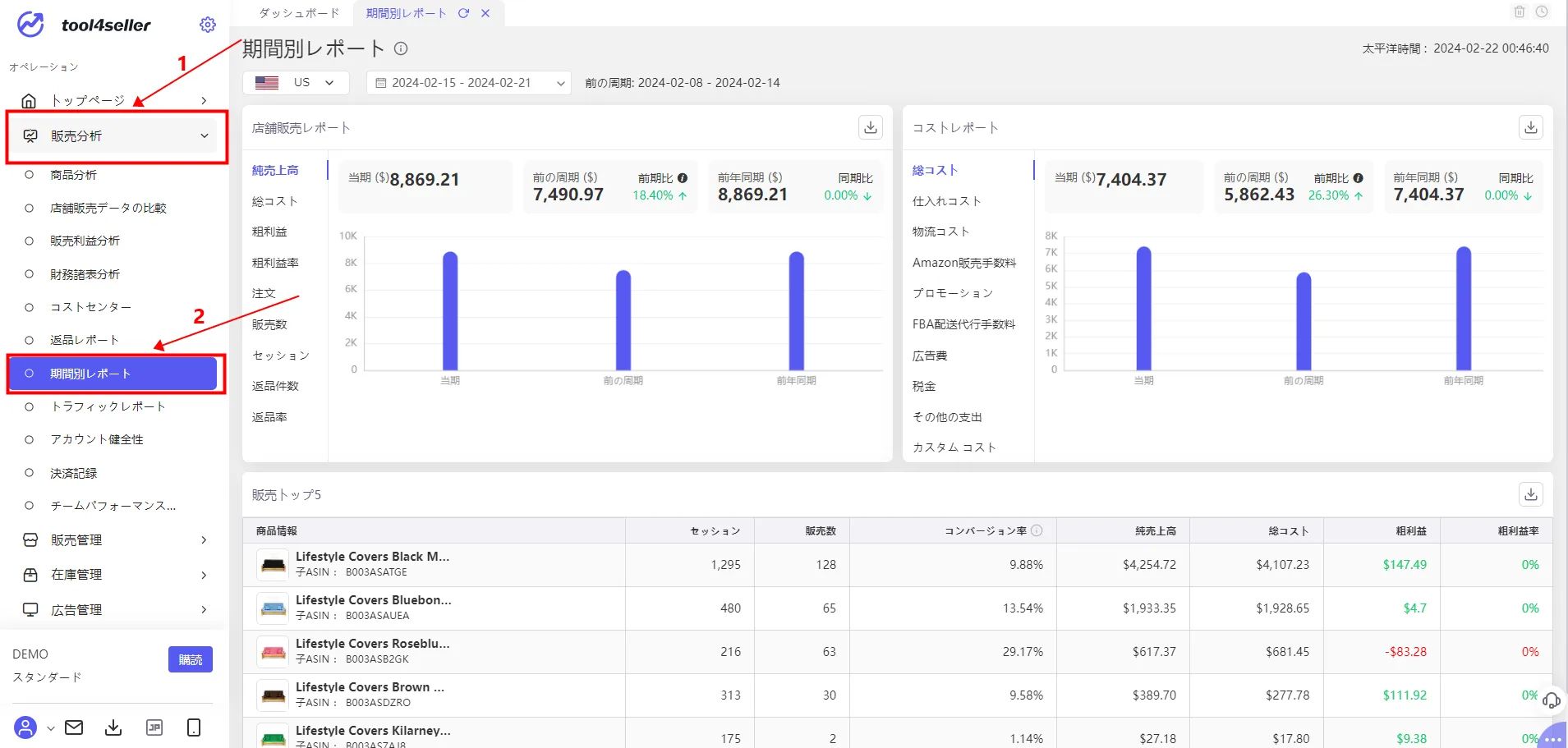Click Lifestyle Covers Roseblu product thumbnail
Image resolution: width=1568 pixels, height=748 pixels.
click(x=273, y=652)
